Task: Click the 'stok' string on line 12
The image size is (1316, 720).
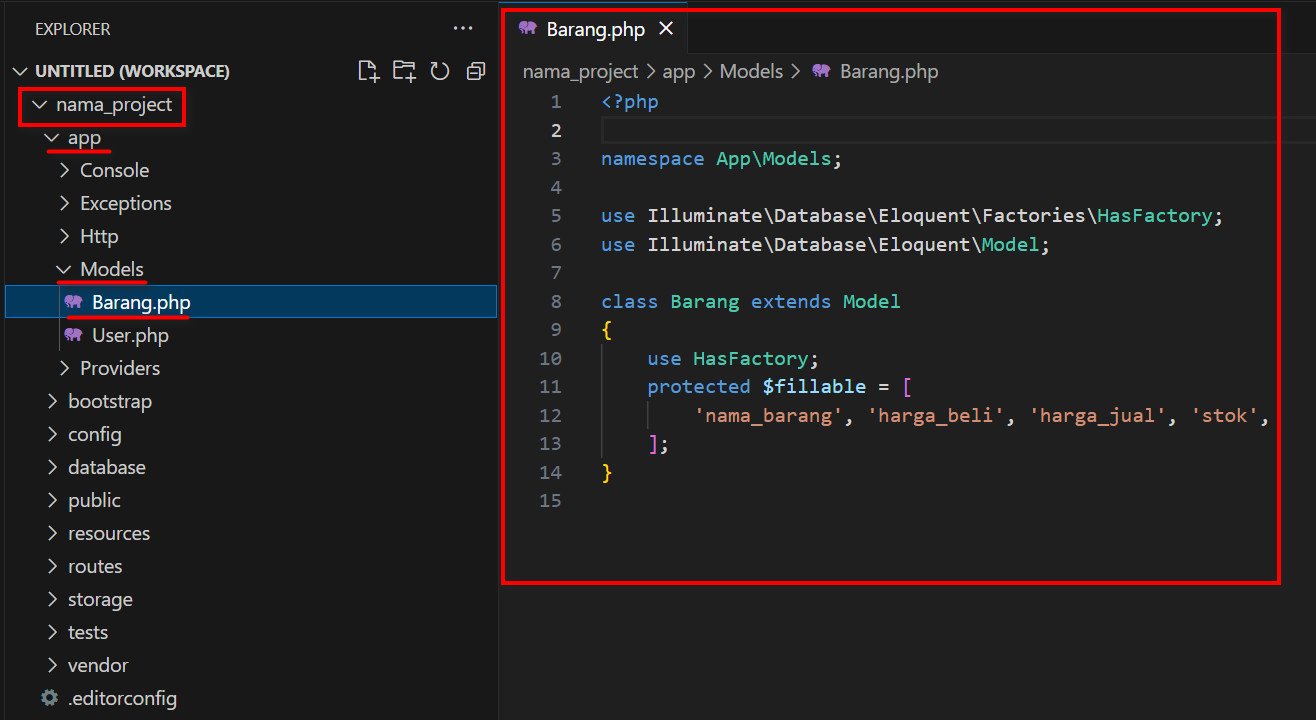Action: click(1224, 415)
